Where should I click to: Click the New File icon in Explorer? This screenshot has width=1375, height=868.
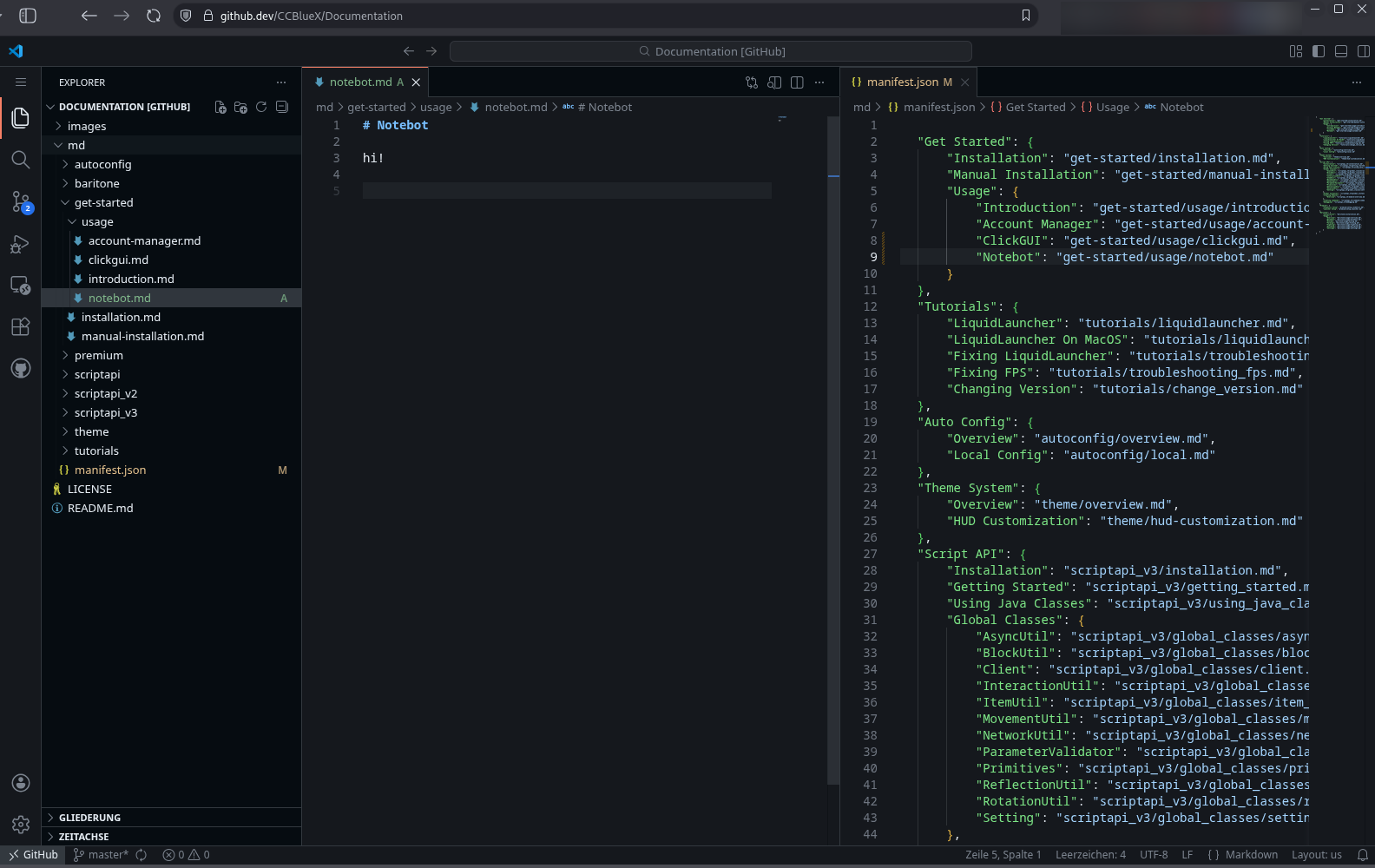coord(220,108)
